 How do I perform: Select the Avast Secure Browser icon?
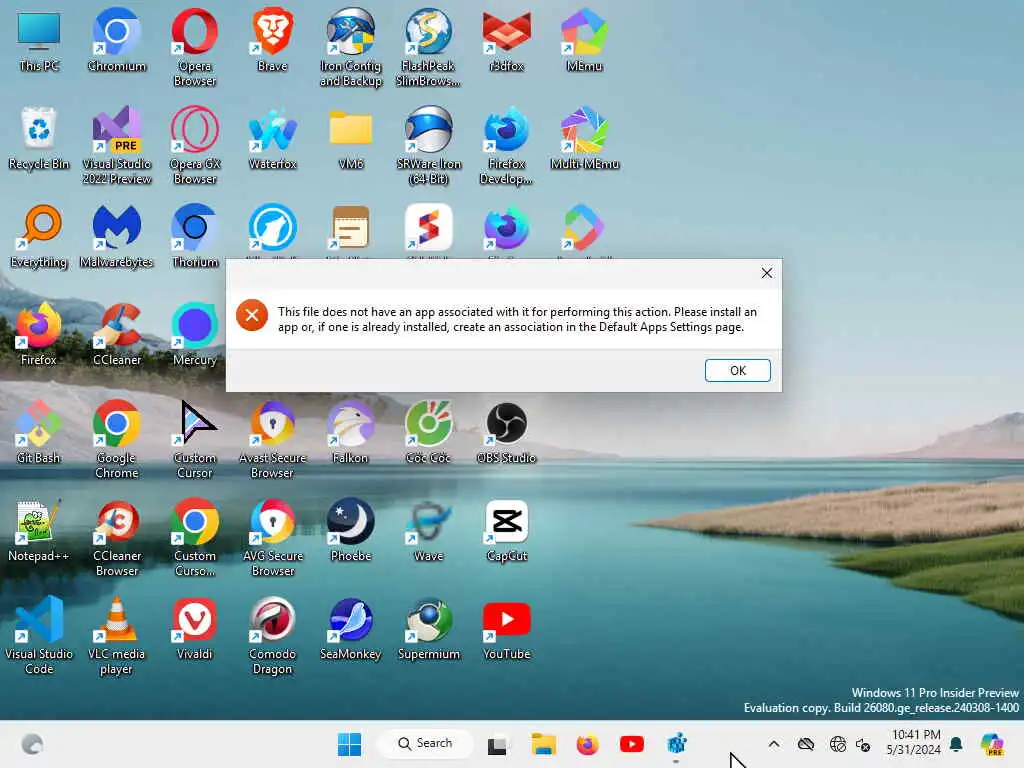click(272, 439)
